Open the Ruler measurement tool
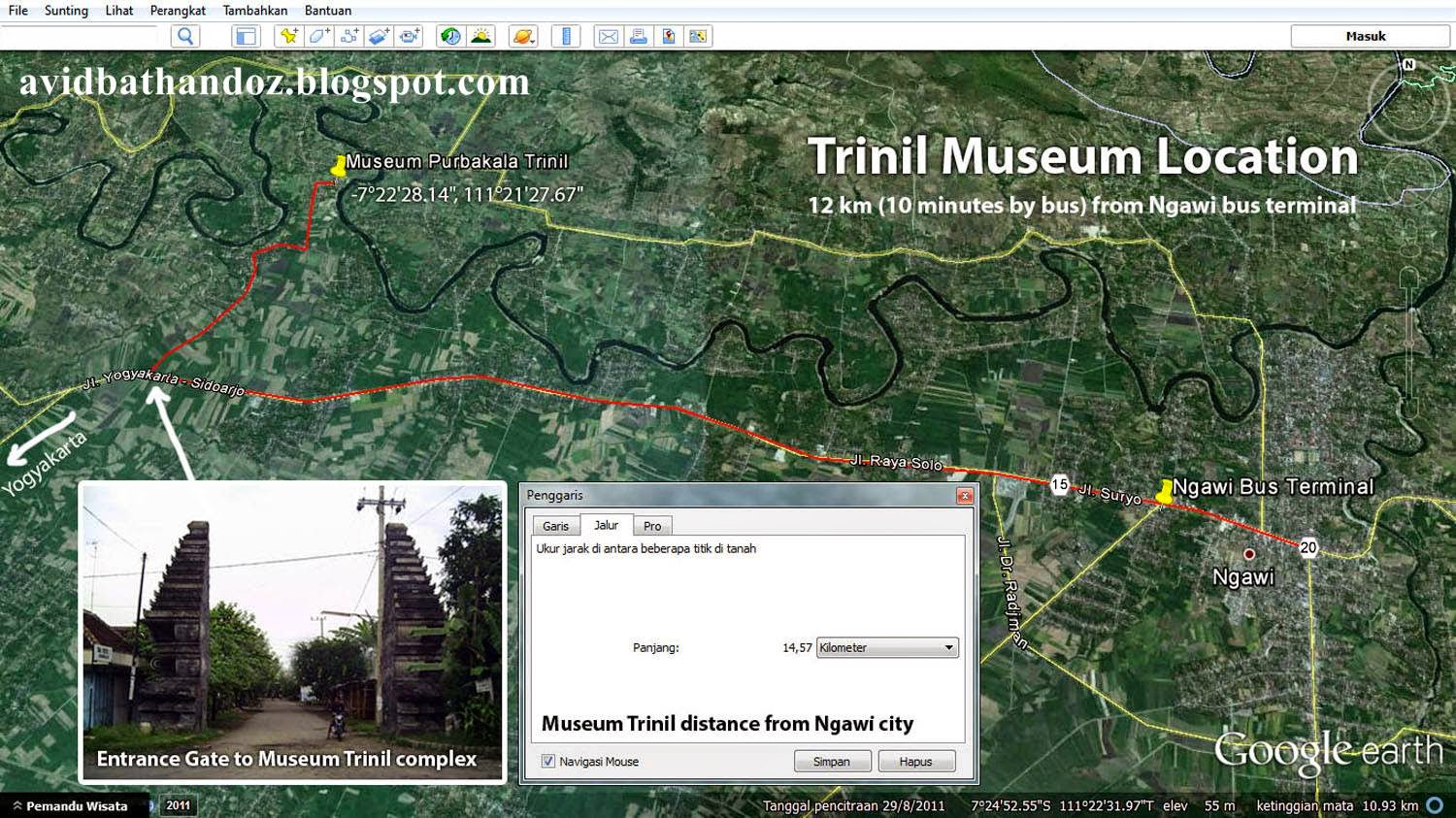This screenshot has height=818, width=1456. pos(565,36)
